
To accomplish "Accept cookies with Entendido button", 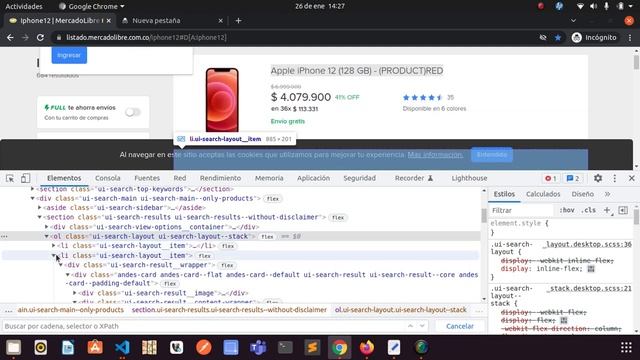I will click(x=492, y=155).
